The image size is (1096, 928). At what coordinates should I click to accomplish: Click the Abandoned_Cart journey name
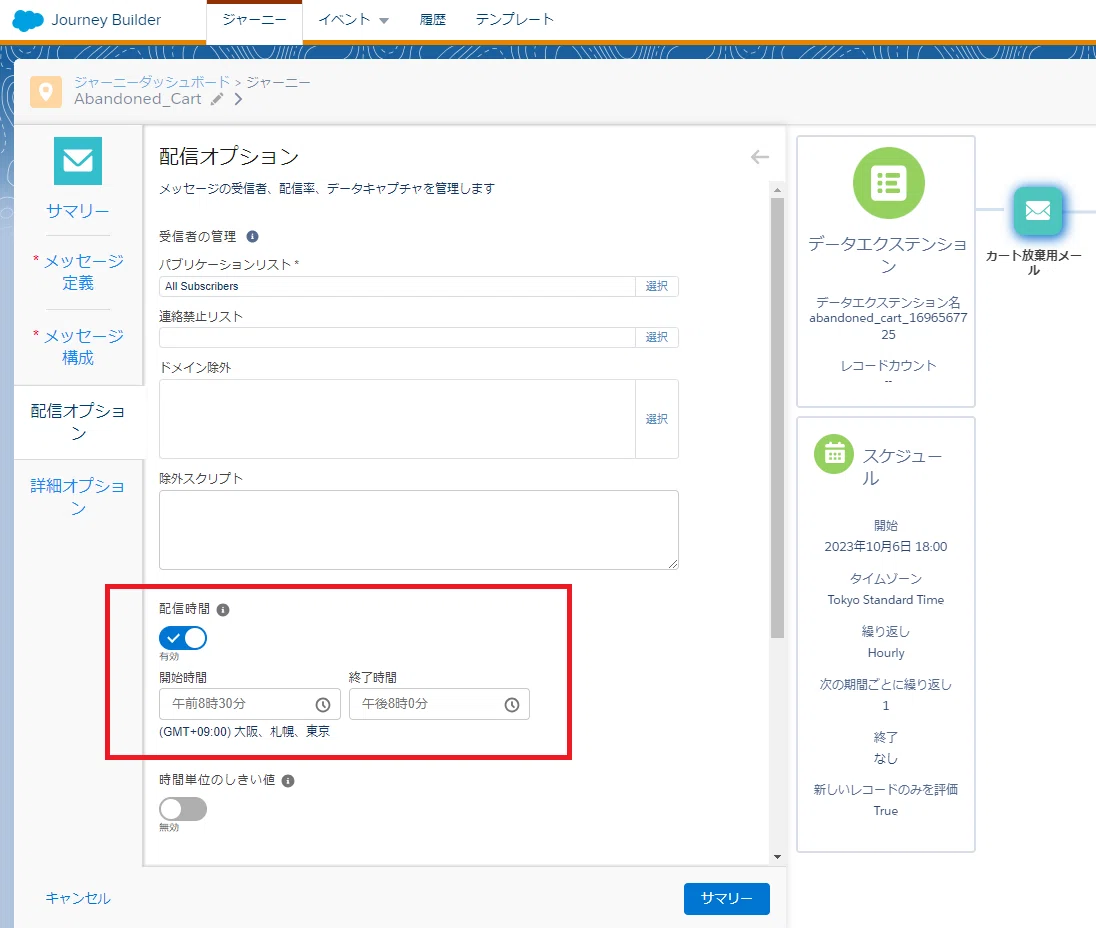pos(138,99)
